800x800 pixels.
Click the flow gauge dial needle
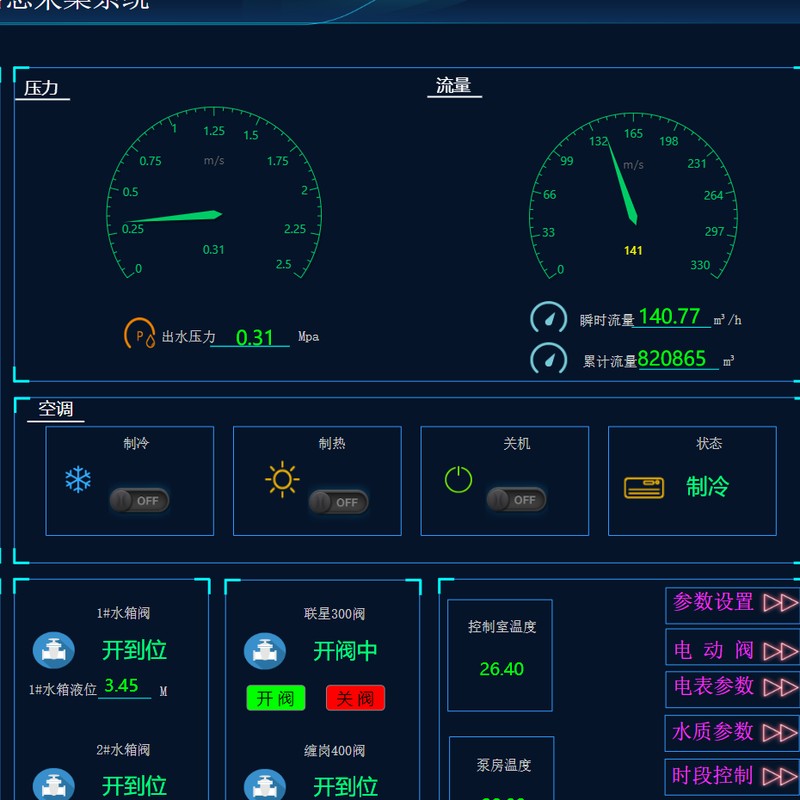(622, 183)
